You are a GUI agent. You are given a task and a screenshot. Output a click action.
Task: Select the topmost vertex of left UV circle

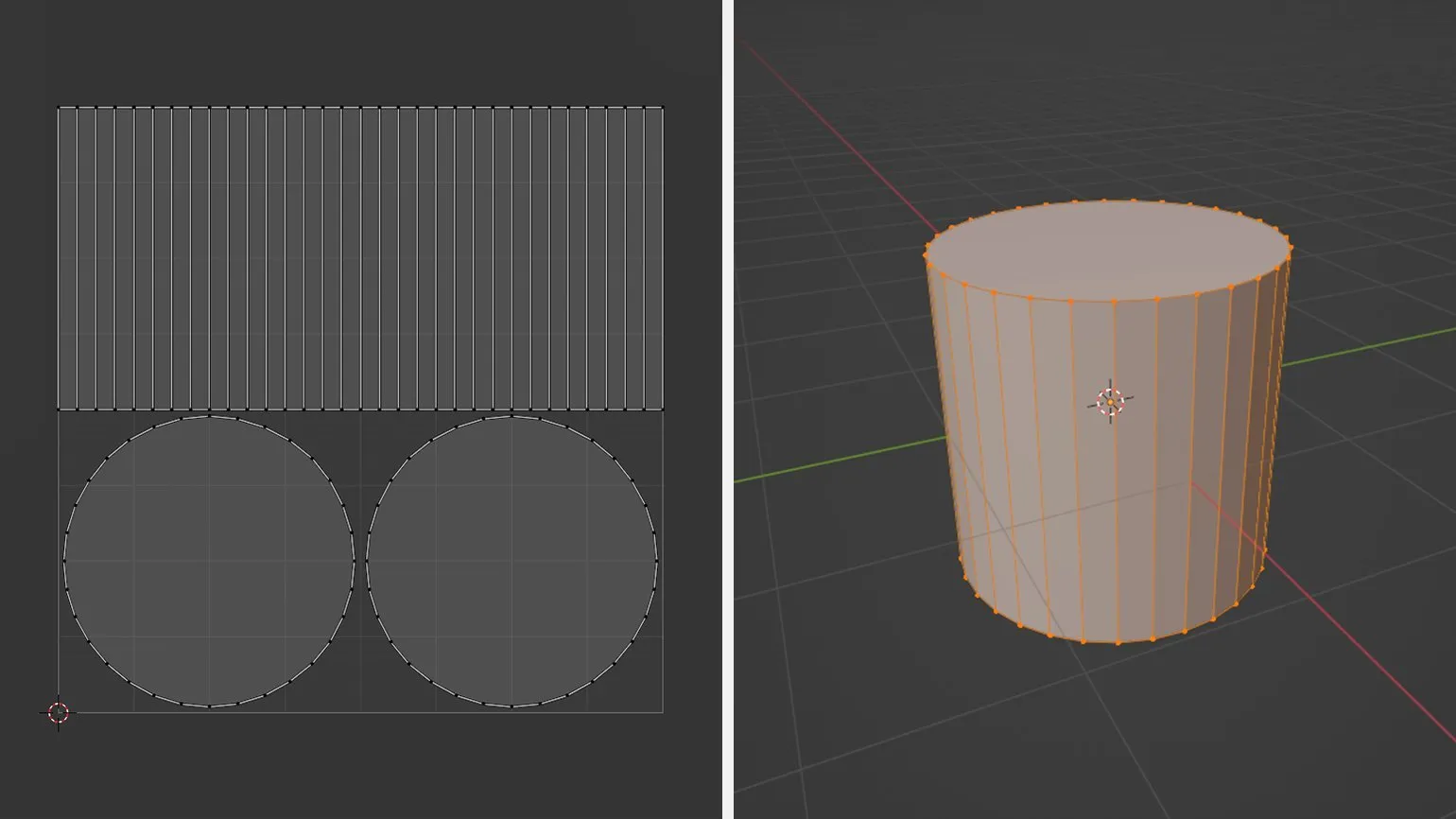pos(209,416)
